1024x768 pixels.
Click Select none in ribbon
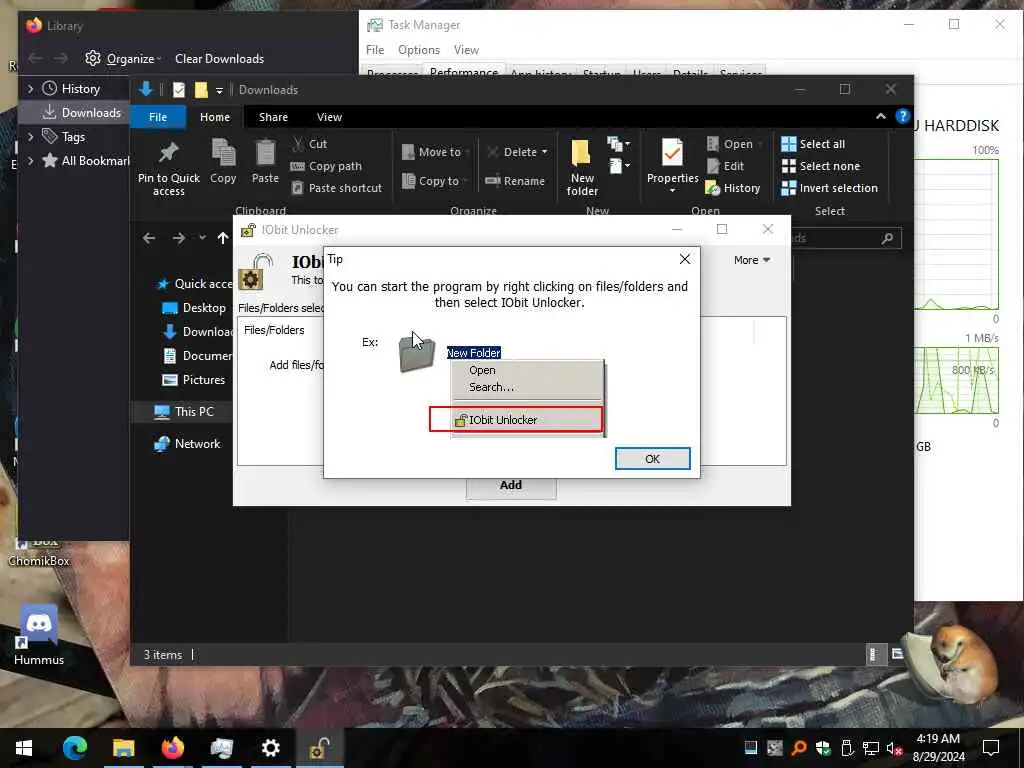pyautogui.click(x=822, y=166)
